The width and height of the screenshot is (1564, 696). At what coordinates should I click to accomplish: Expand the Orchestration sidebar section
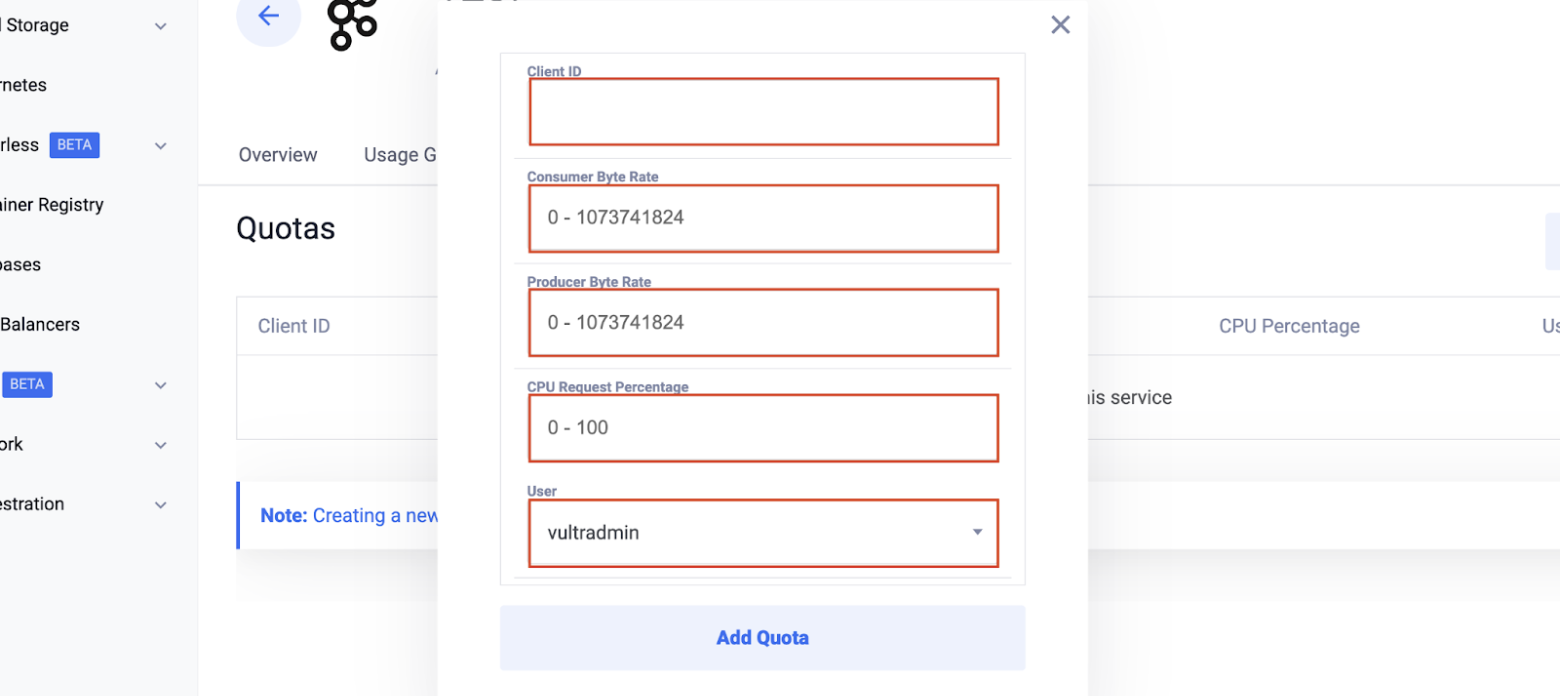pyautogui.click(x=160, y=504)
